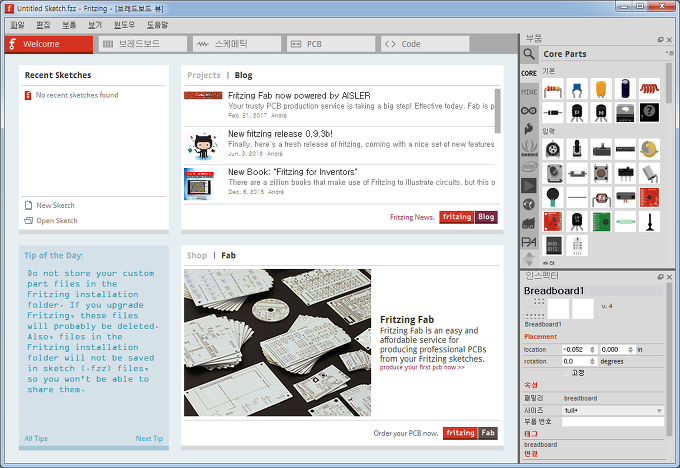The image size is (680, 468).
Task: Pick the green circuit board part
Action: [601, 221]
